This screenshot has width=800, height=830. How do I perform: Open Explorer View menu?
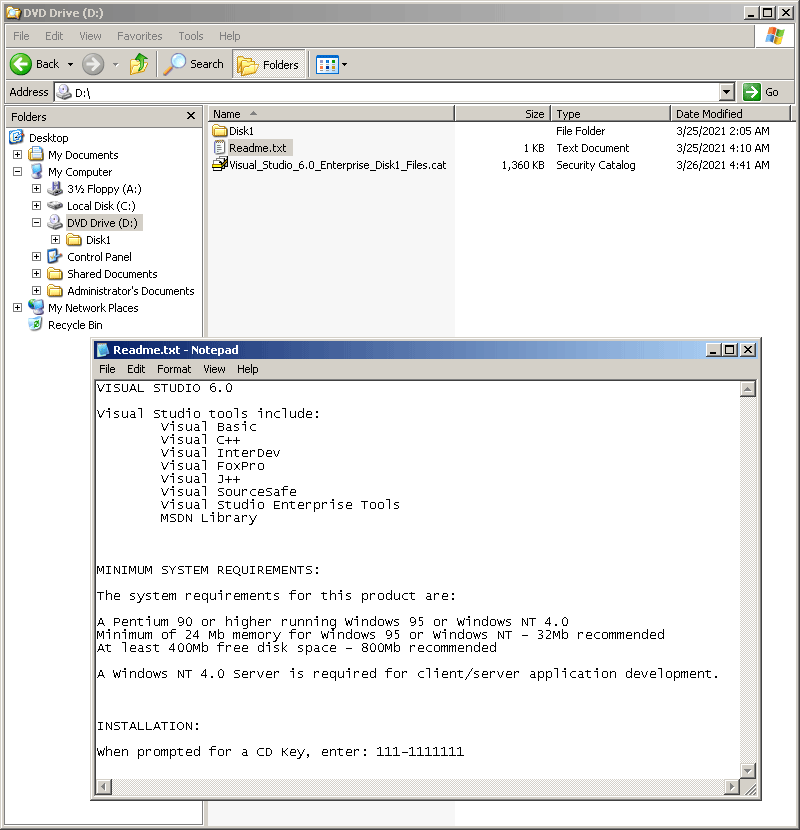coord(91,36)
